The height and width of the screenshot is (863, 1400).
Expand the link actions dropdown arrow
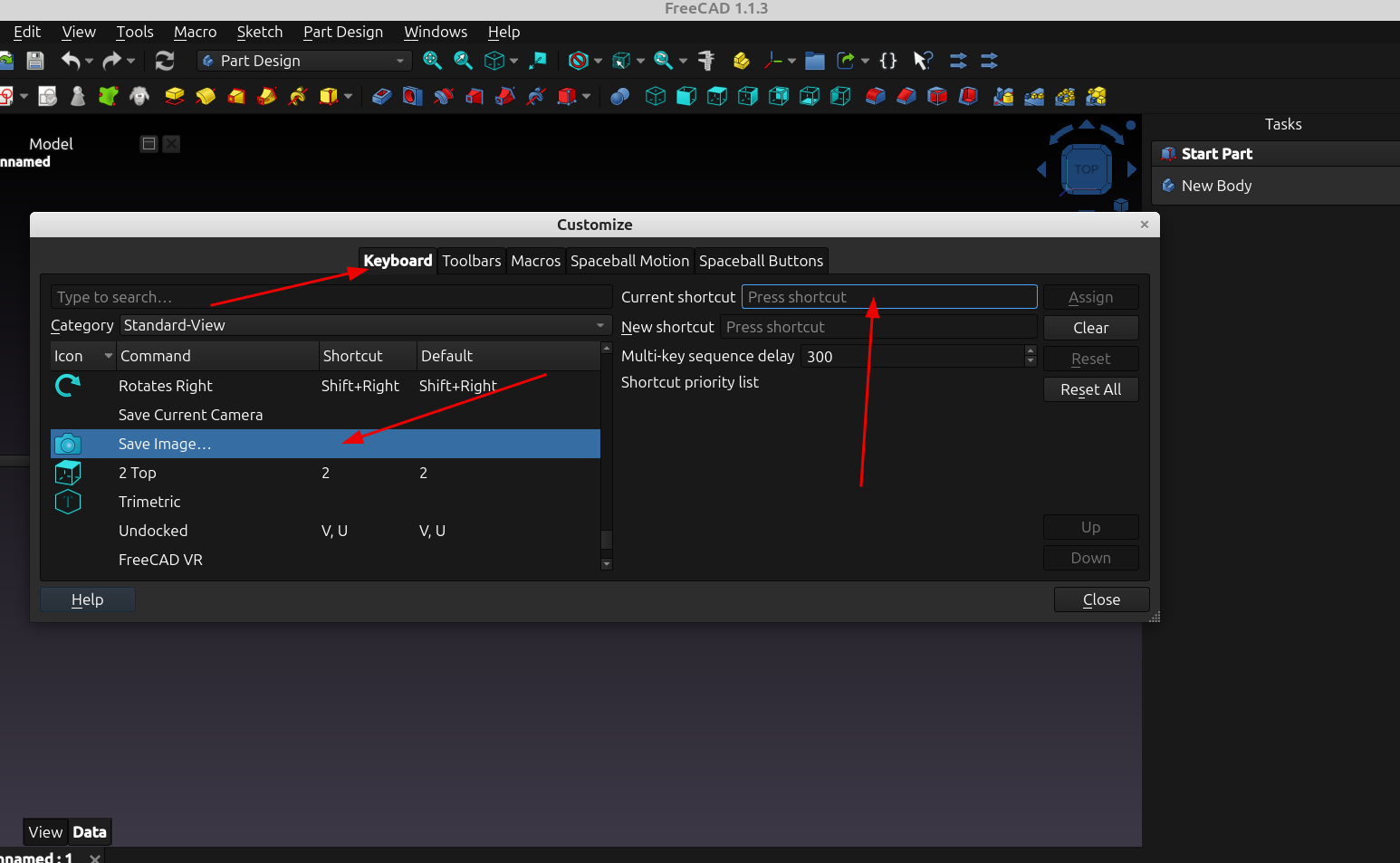tap(865, 61)
